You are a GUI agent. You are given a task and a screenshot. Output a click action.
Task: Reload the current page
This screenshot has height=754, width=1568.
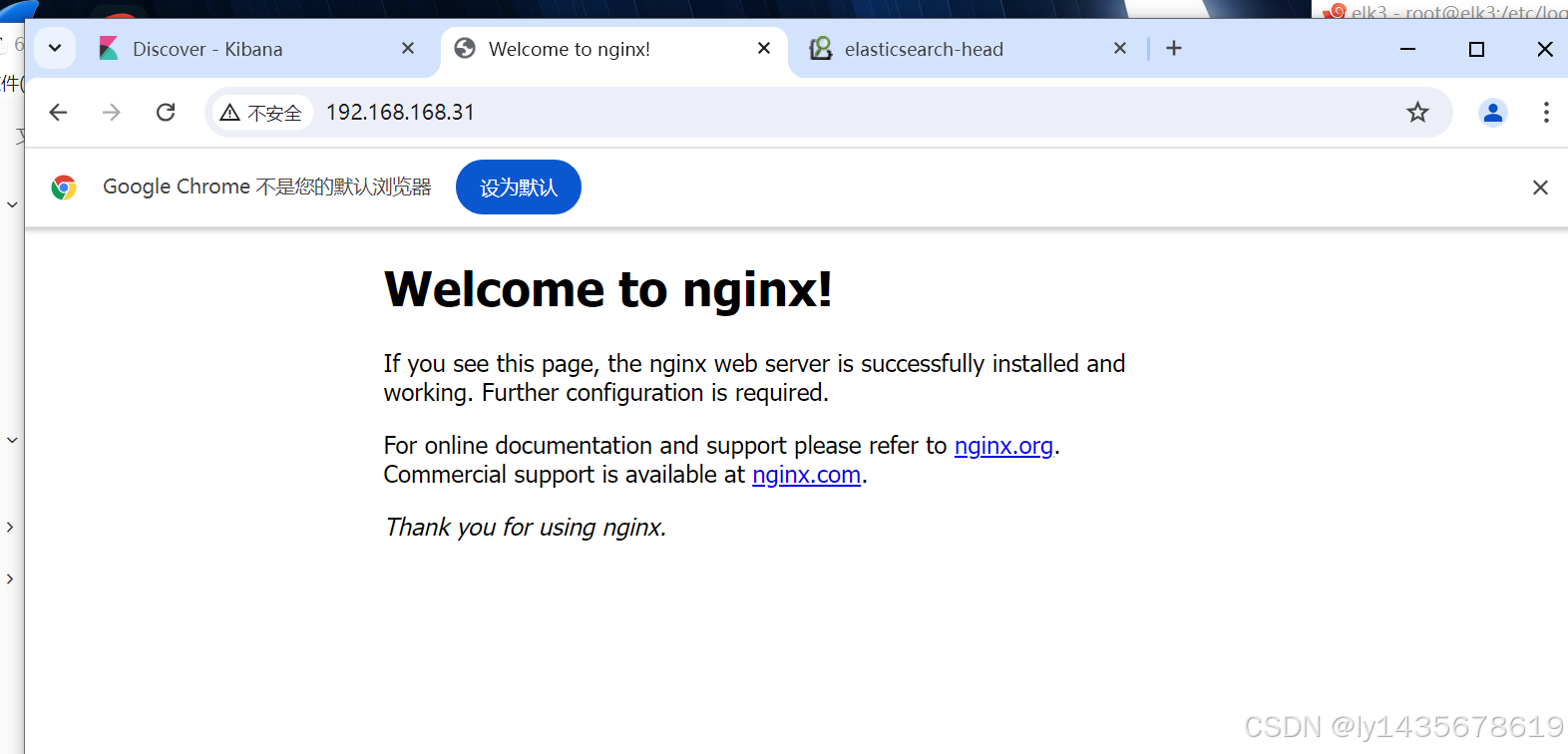coord(166,112)
